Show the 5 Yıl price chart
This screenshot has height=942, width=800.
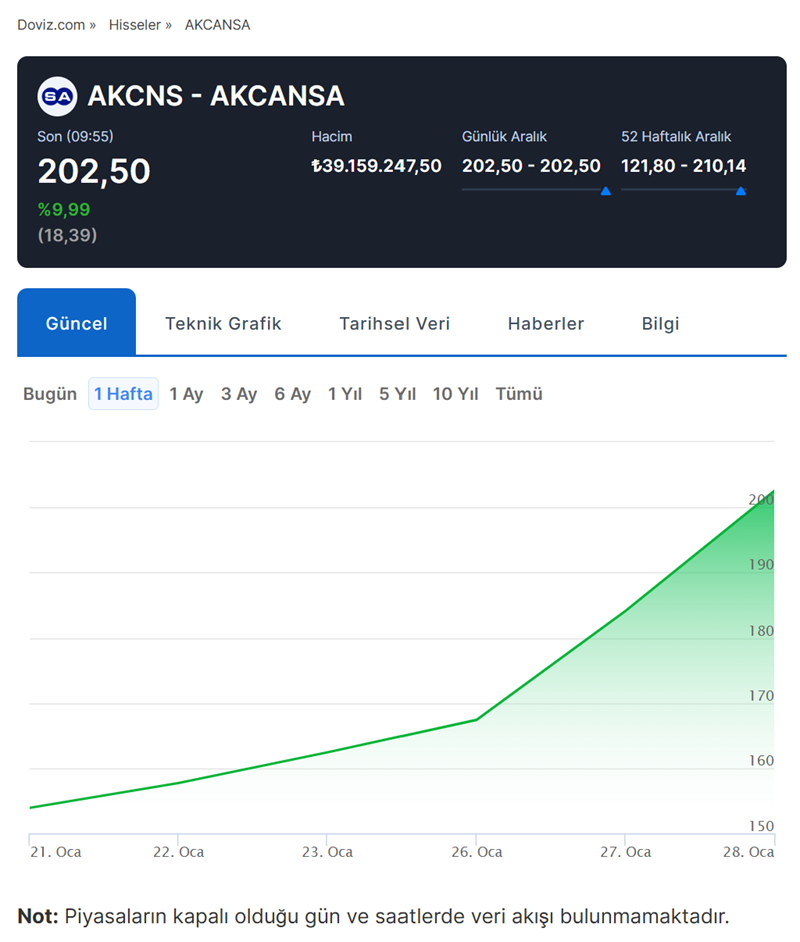click(x=397, y=394)
